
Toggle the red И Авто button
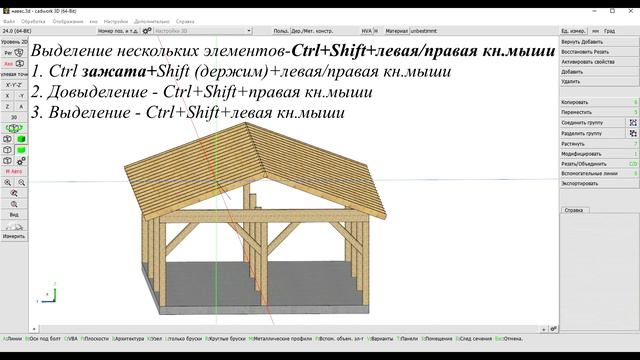pos(14,171)
